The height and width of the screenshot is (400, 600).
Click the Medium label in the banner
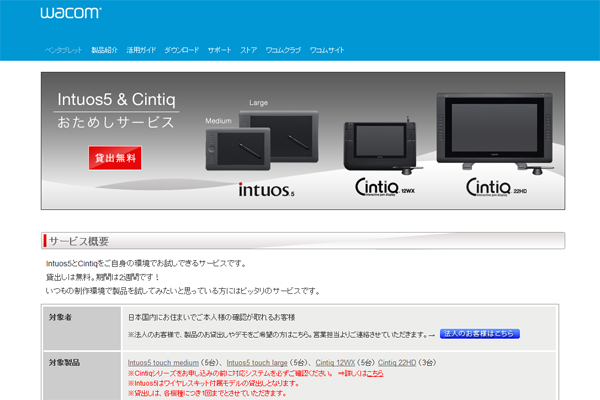(x=218, y=121)
